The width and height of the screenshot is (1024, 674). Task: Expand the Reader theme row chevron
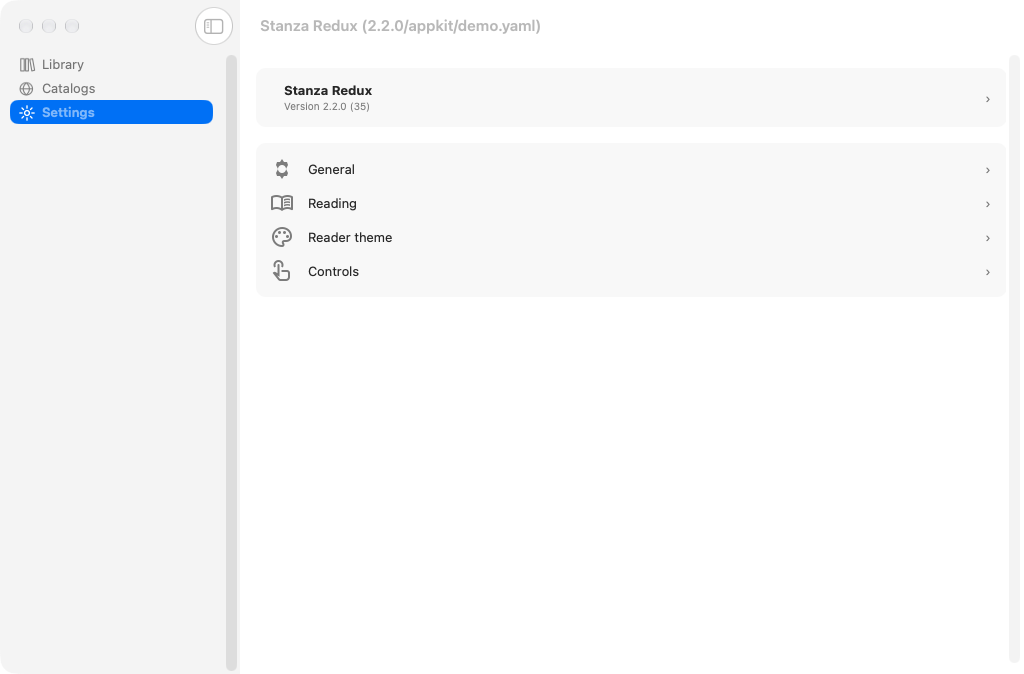pyautogui.click(x=987, y=238)
